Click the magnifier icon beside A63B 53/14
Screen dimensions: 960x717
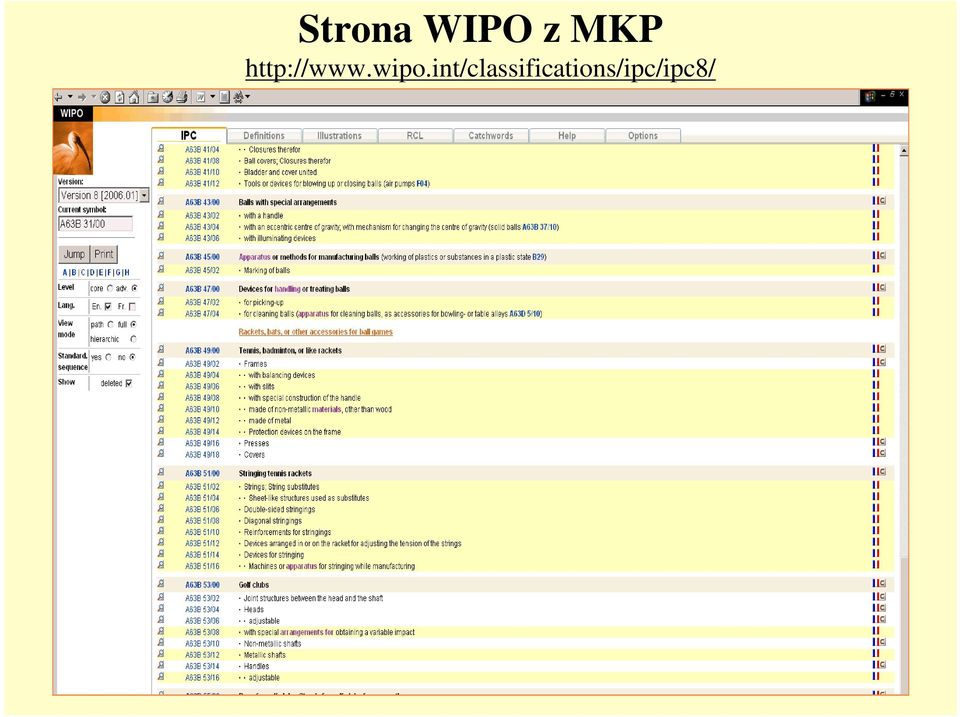click(161, 666)
